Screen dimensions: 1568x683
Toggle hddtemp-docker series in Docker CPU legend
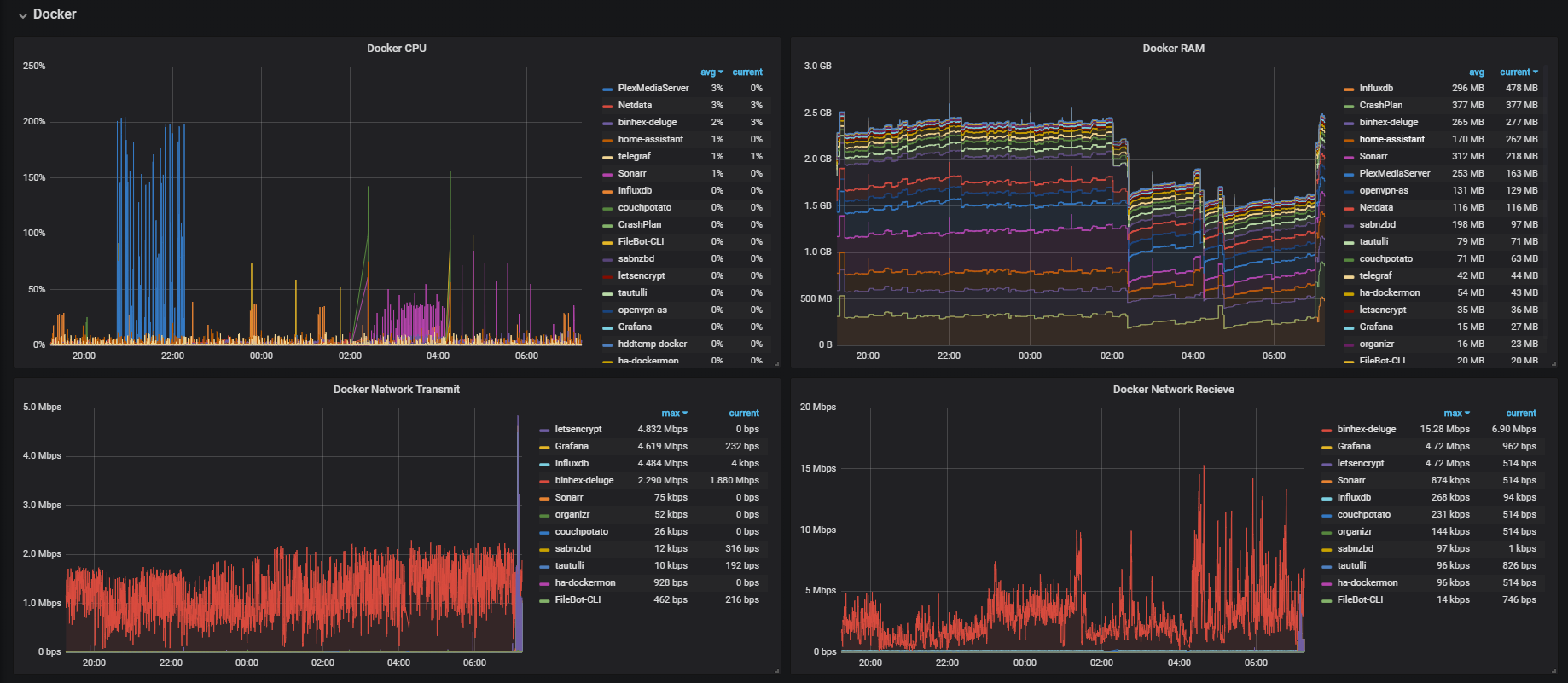(x=653, y=344)
